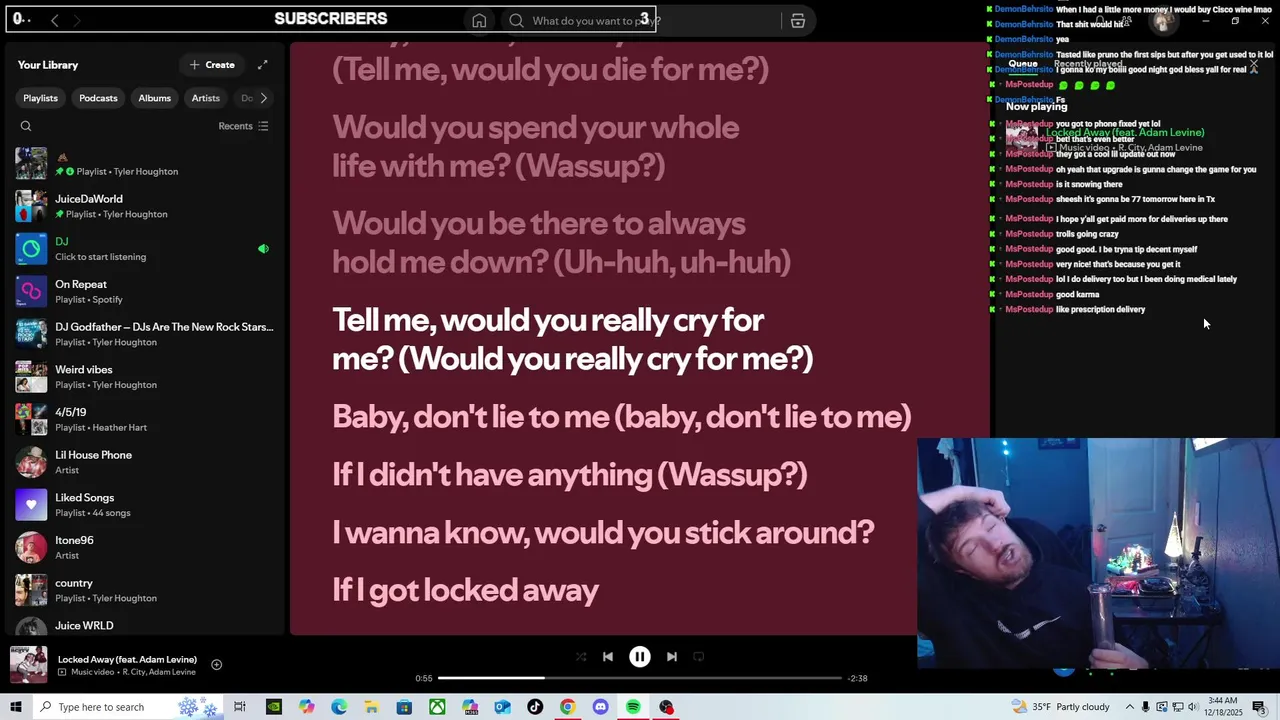The image size is (1280, 720).
Task: Filter library by Playlists
Action: pyautogui.click(x=40, y=98)
